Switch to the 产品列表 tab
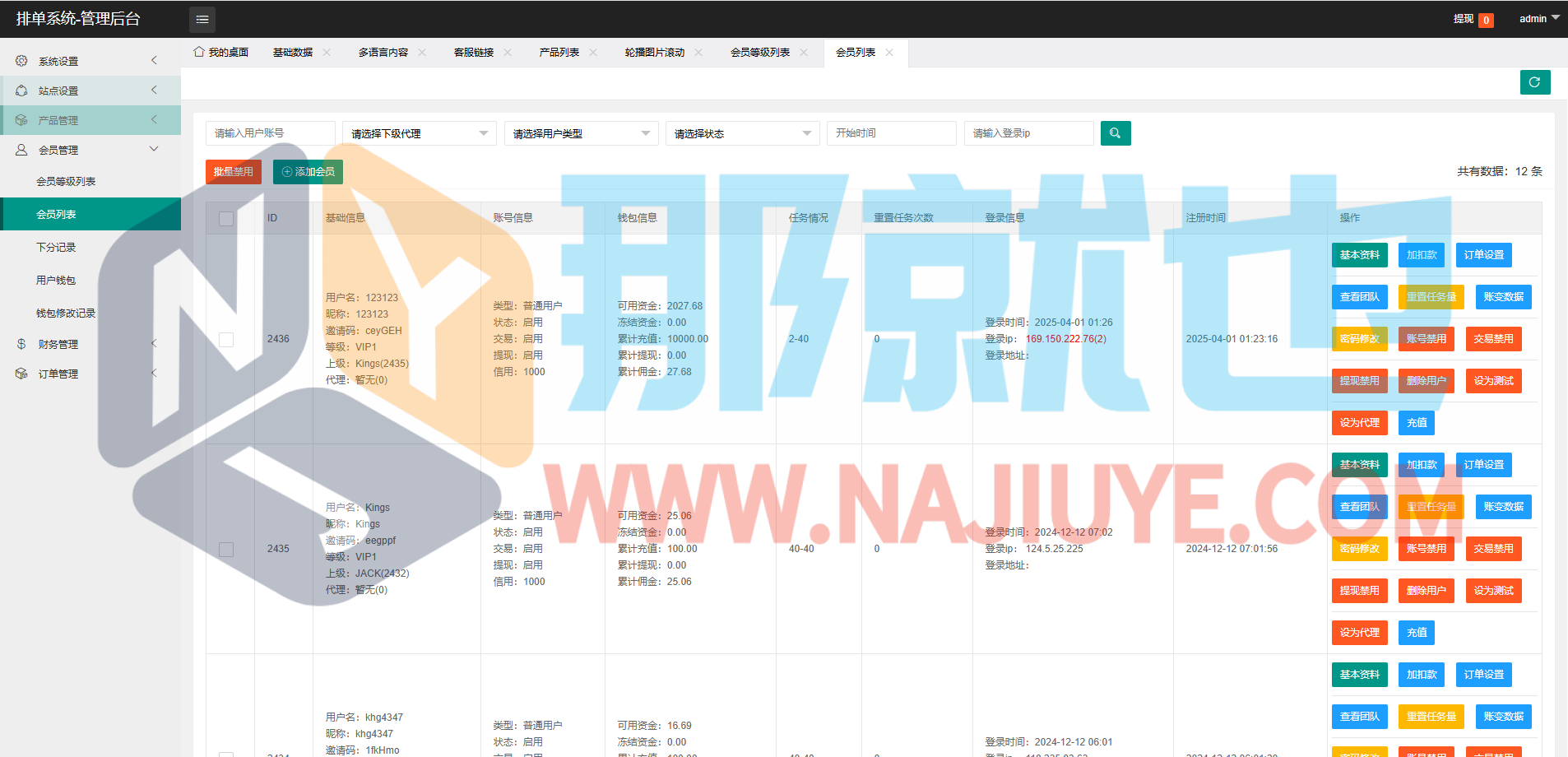The image size is (1568, 757). (x=559, y=53)
